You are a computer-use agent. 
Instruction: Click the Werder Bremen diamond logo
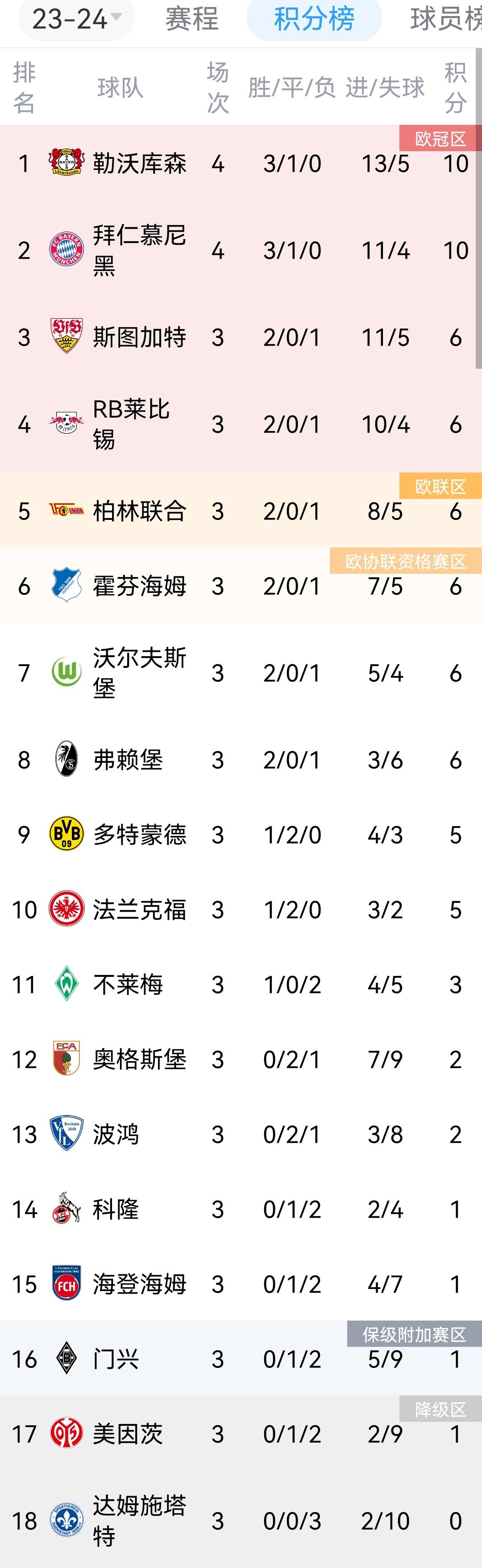tap(66, 984)
